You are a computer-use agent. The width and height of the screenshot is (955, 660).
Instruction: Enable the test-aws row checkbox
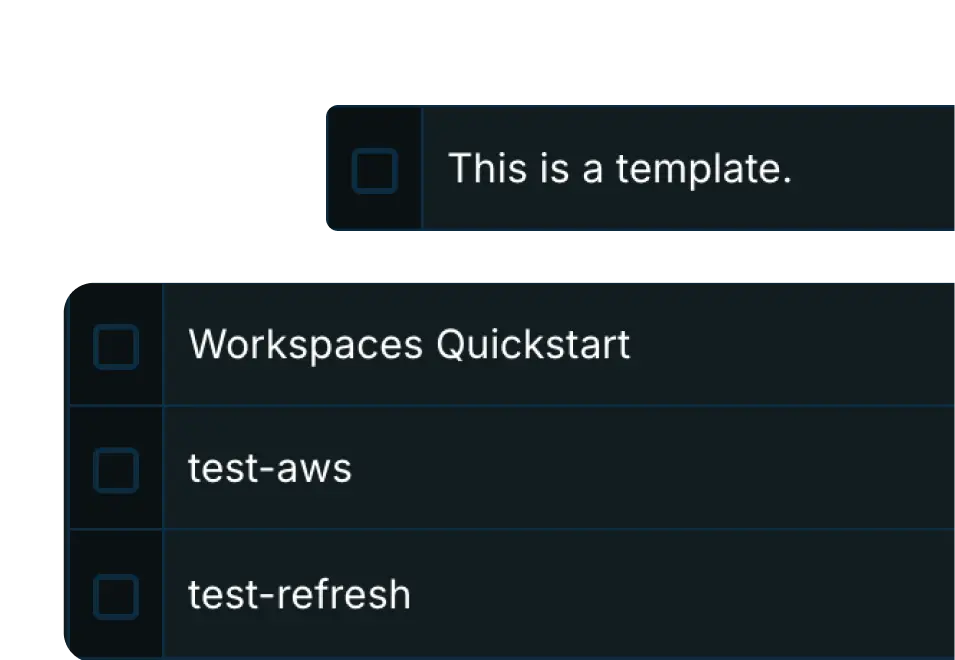point(116,470)
